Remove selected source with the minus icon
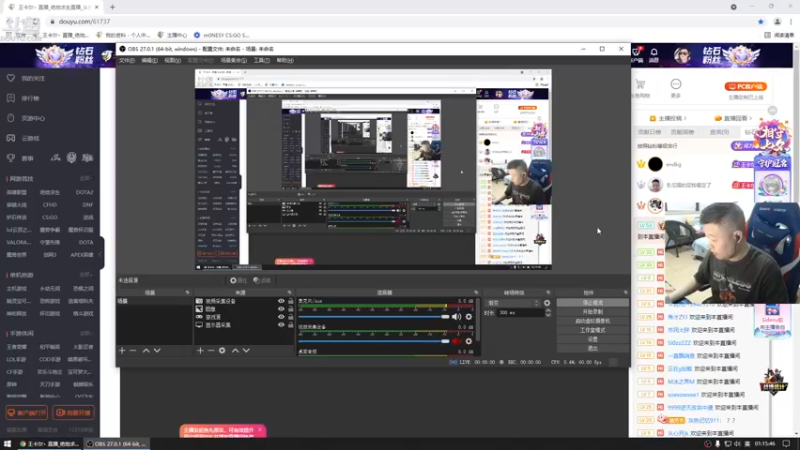800x450 pixels. [211, 351]
